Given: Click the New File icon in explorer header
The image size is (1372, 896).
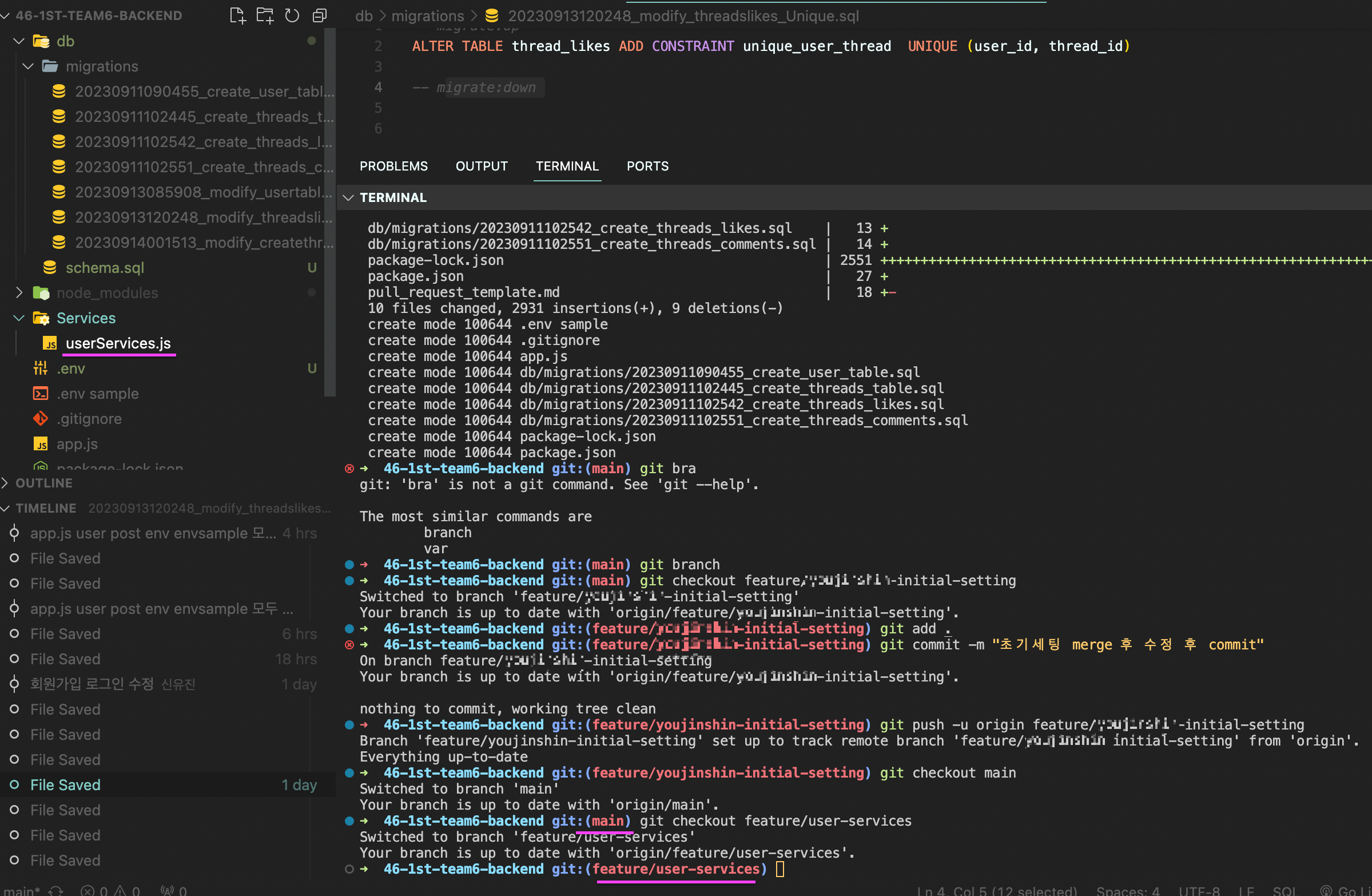Looking at the screenshot, I should click(x=237, y=15).
